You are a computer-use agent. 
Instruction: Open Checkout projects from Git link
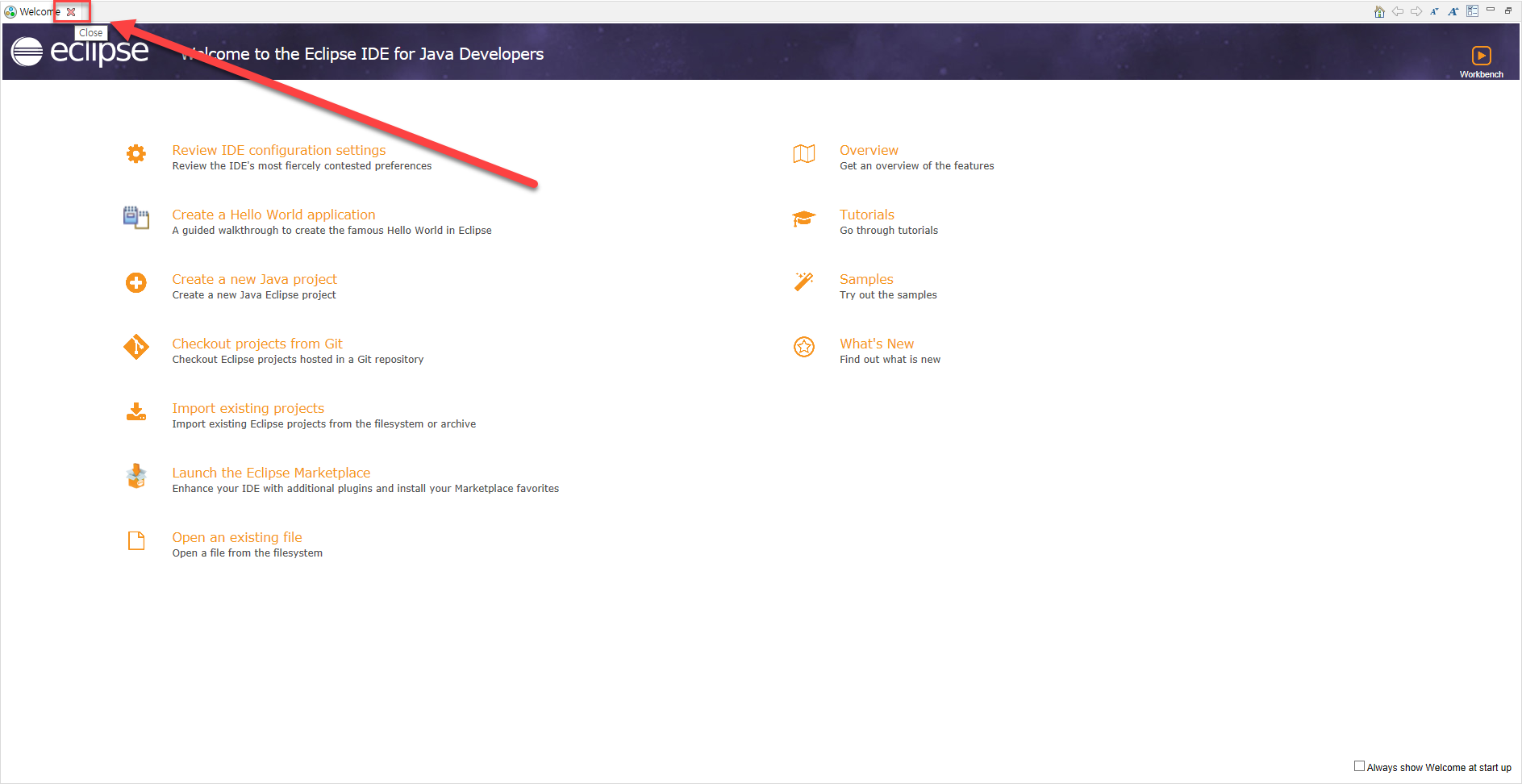click(x=257, y=344)
